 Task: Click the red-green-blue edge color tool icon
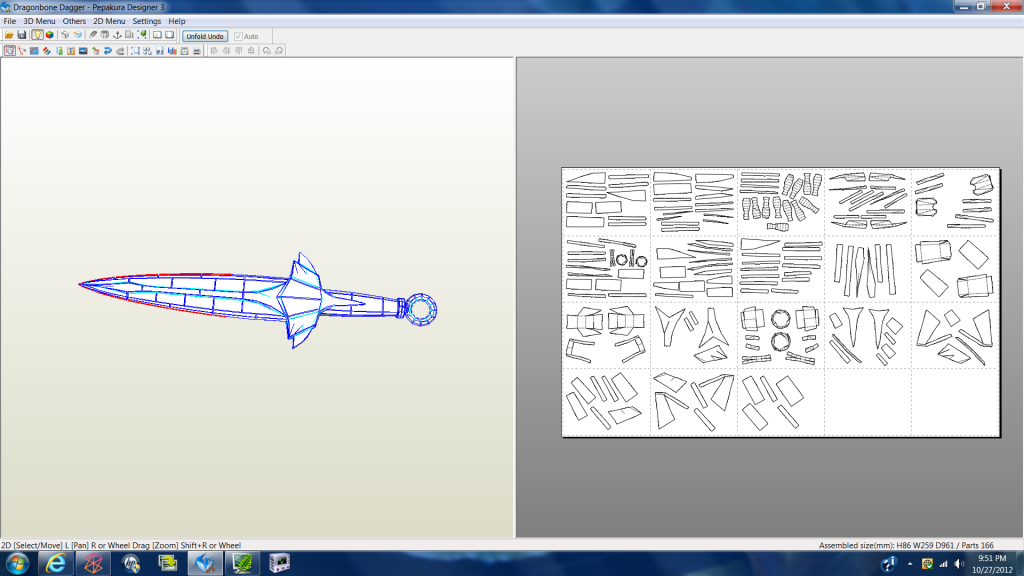[x=46, y=51]
